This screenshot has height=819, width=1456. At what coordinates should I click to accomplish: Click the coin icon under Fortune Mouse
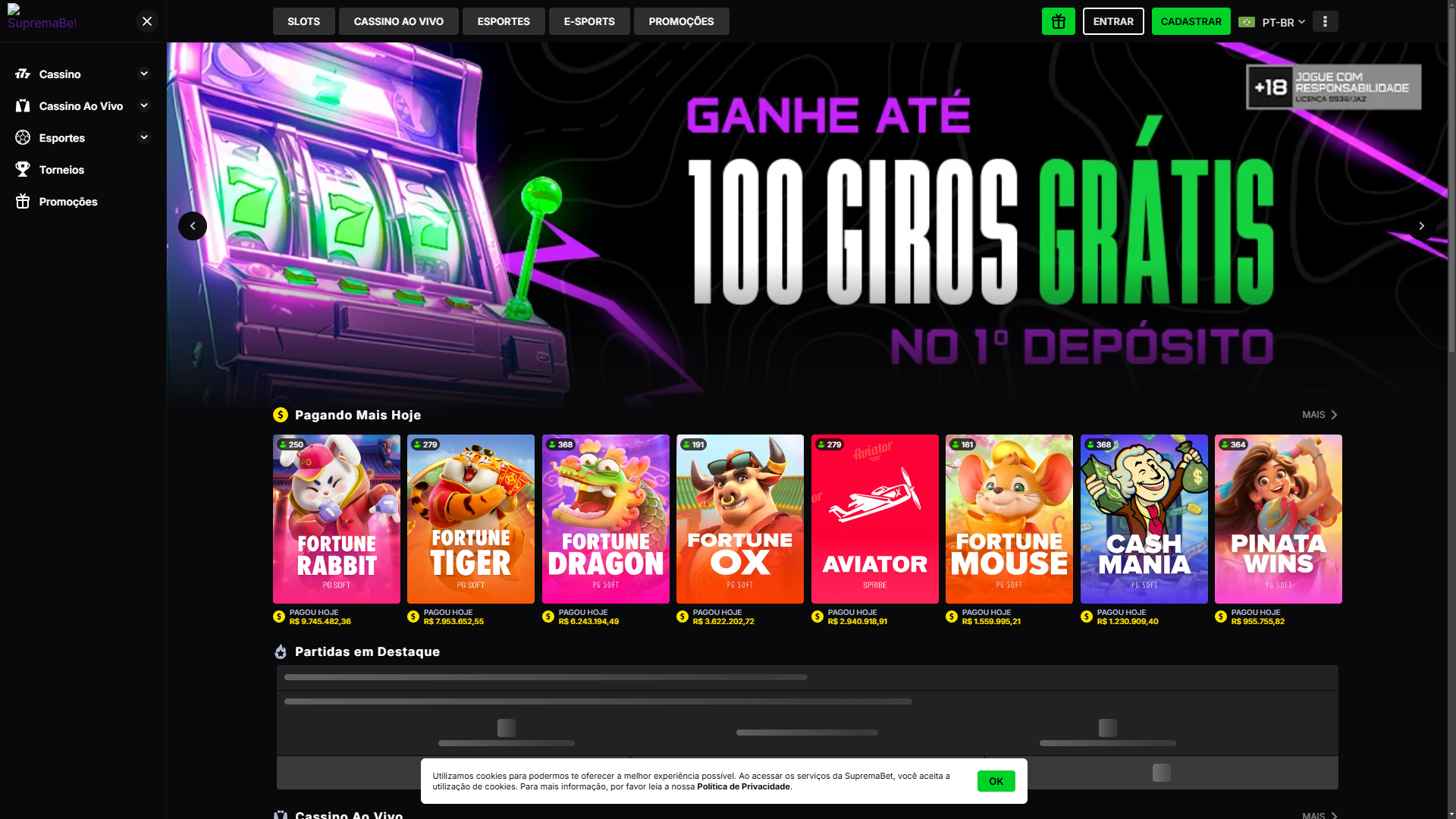pos(952,617)
